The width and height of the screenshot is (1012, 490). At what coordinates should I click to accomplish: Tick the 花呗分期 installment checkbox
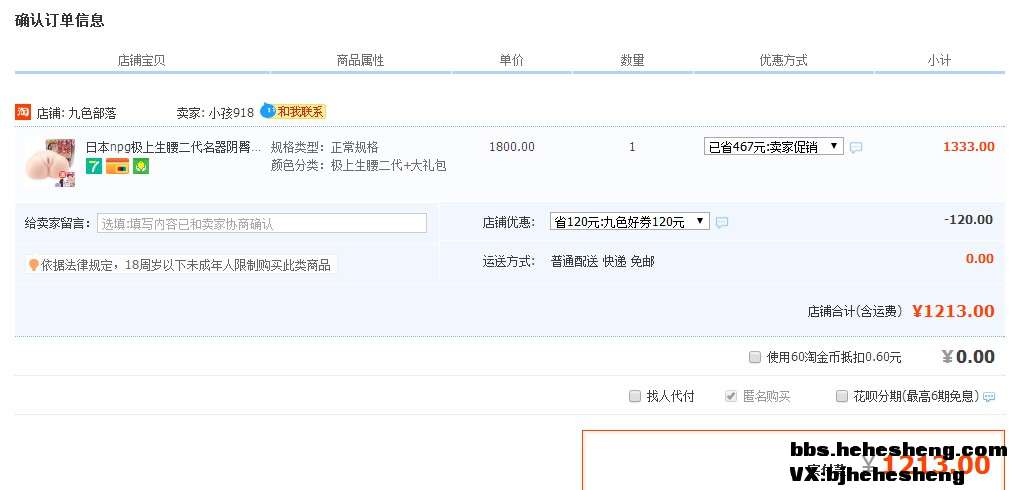(x=842, y=396)
